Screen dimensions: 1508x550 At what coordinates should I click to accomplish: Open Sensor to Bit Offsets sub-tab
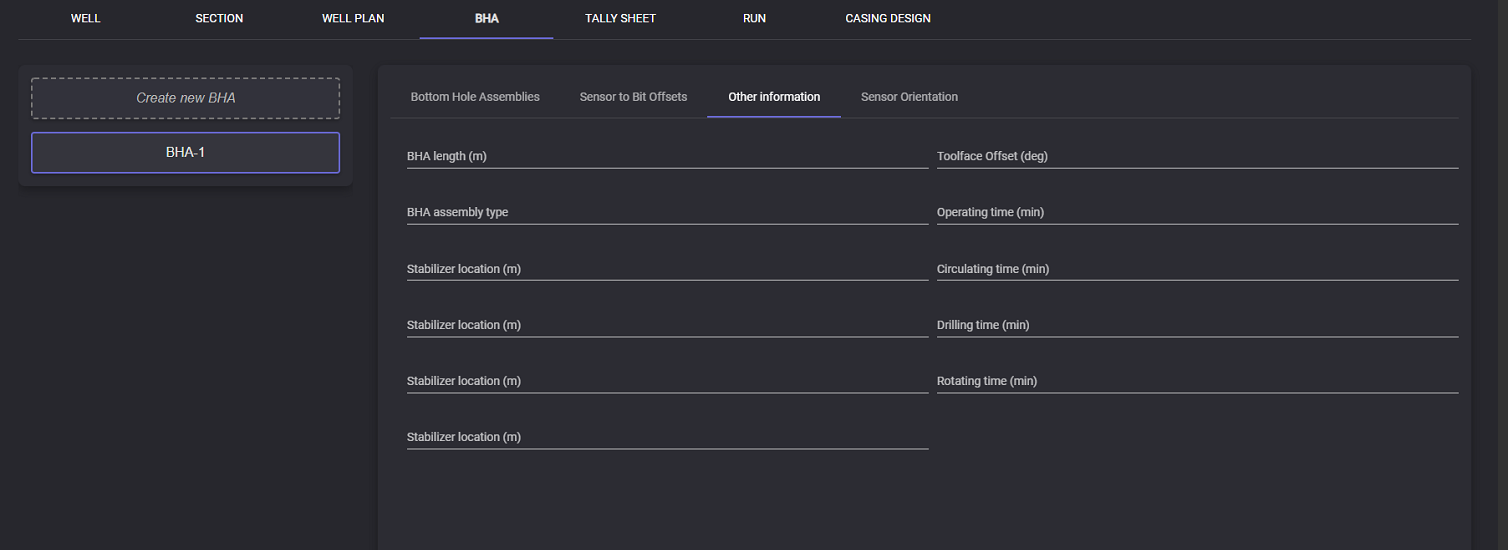[633, 97]
